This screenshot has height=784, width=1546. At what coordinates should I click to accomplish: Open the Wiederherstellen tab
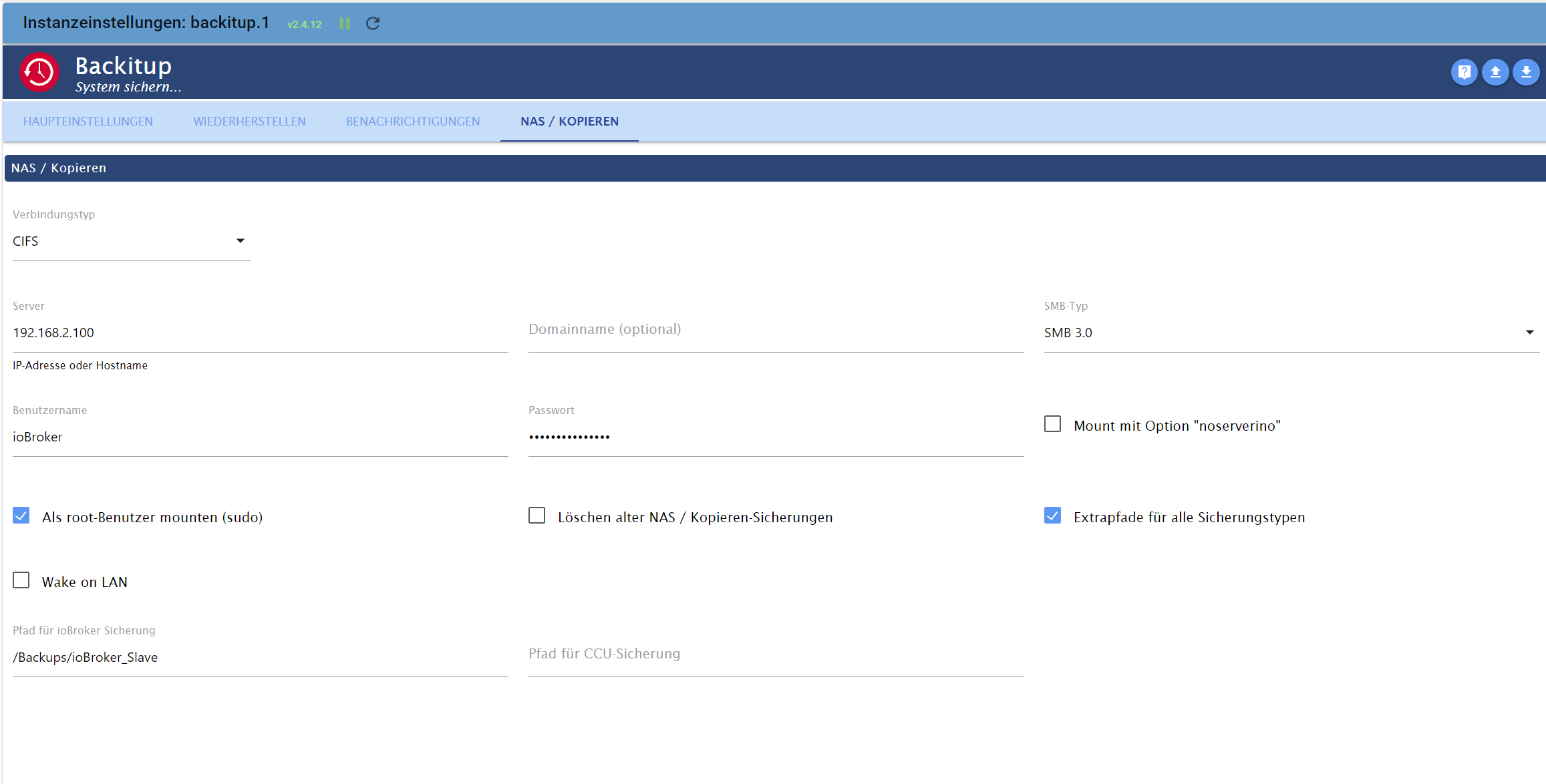[x=249, y=122]
